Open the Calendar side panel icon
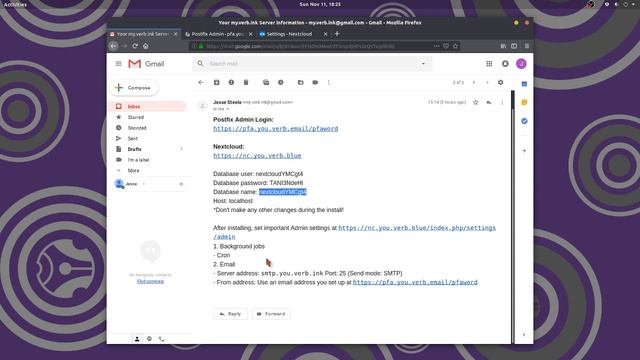 [524, 84]
